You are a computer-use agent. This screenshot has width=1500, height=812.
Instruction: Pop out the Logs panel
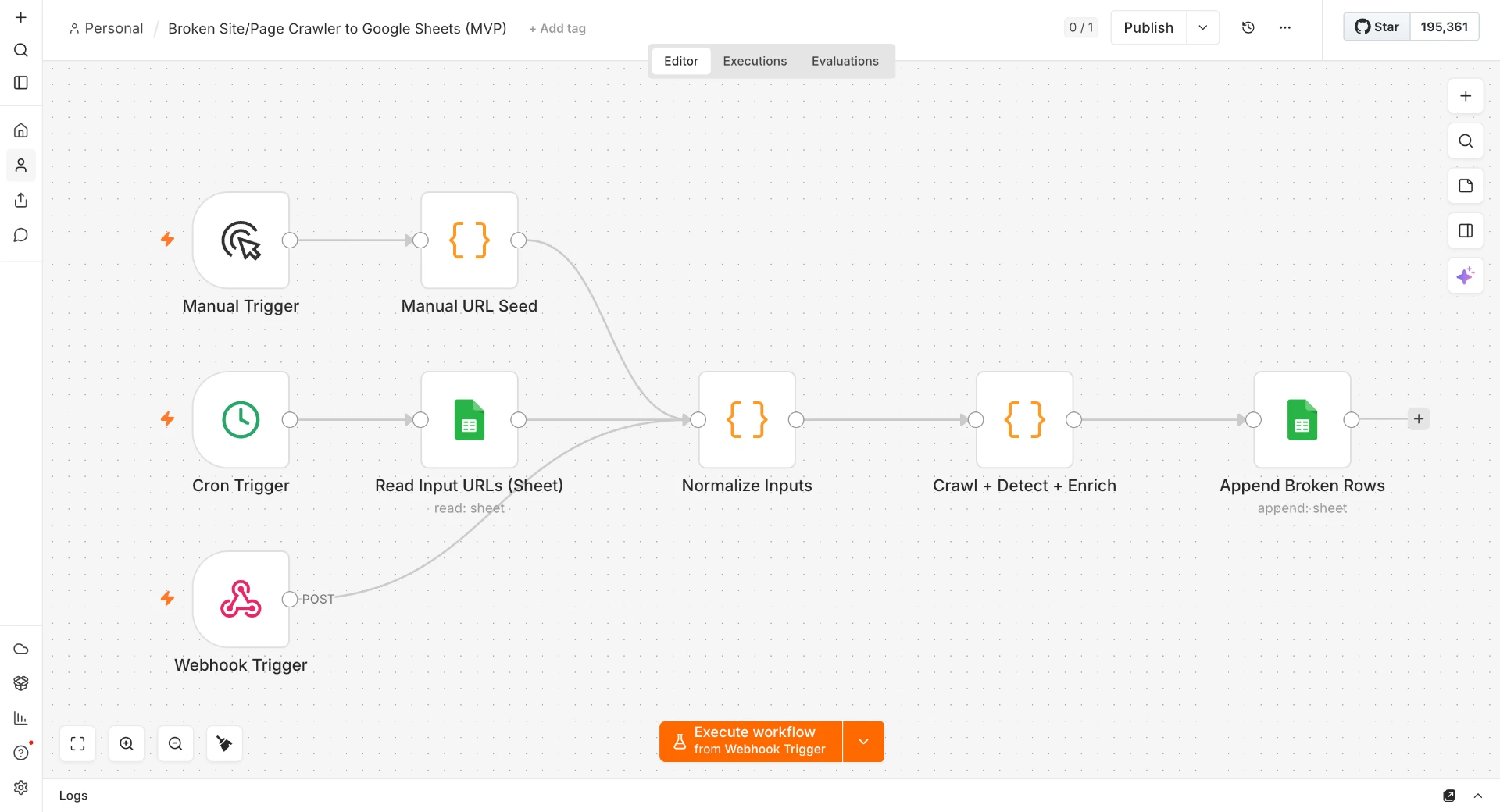pyautogui.click(x=1449, y=796)
